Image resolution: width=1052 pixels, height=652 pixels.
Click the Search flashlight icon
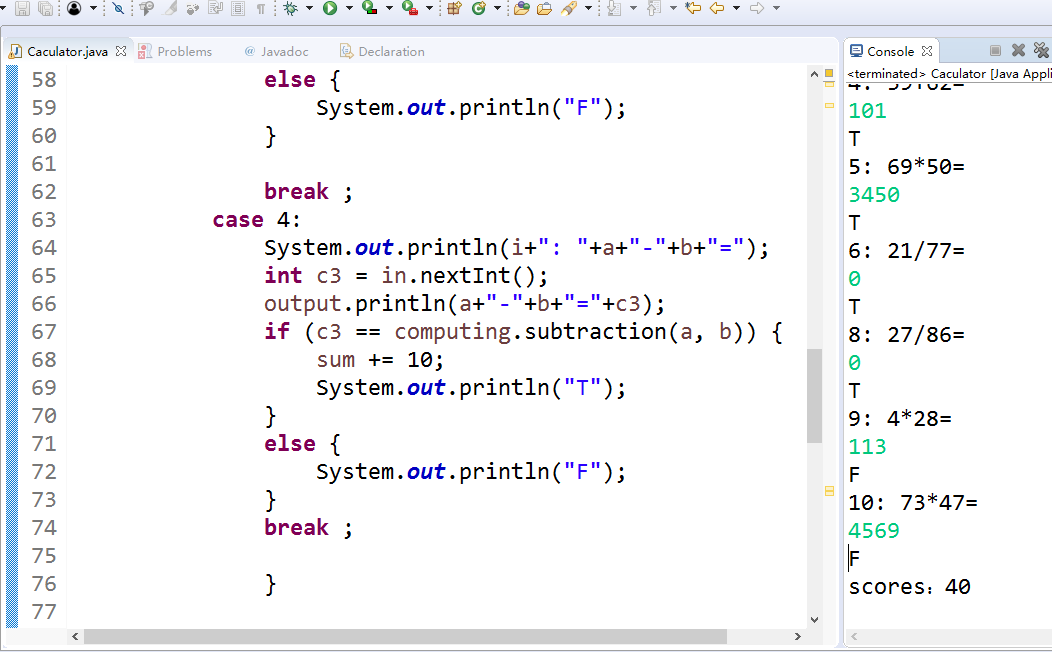click(569, 8)
